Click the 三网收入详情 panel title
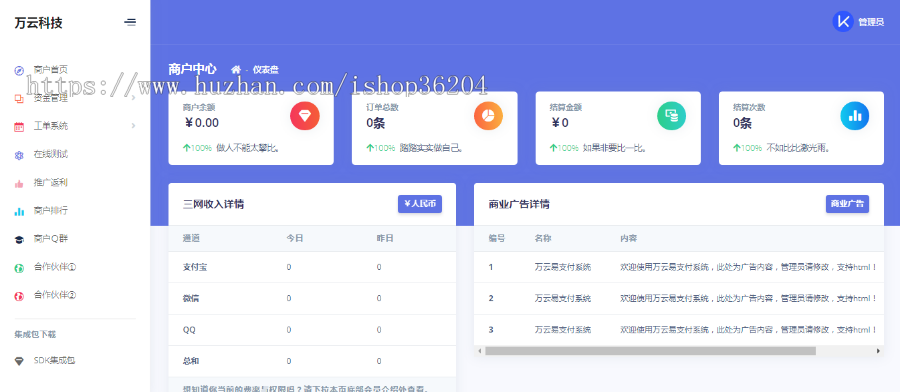Screen dimensions: 900x392 213,204
